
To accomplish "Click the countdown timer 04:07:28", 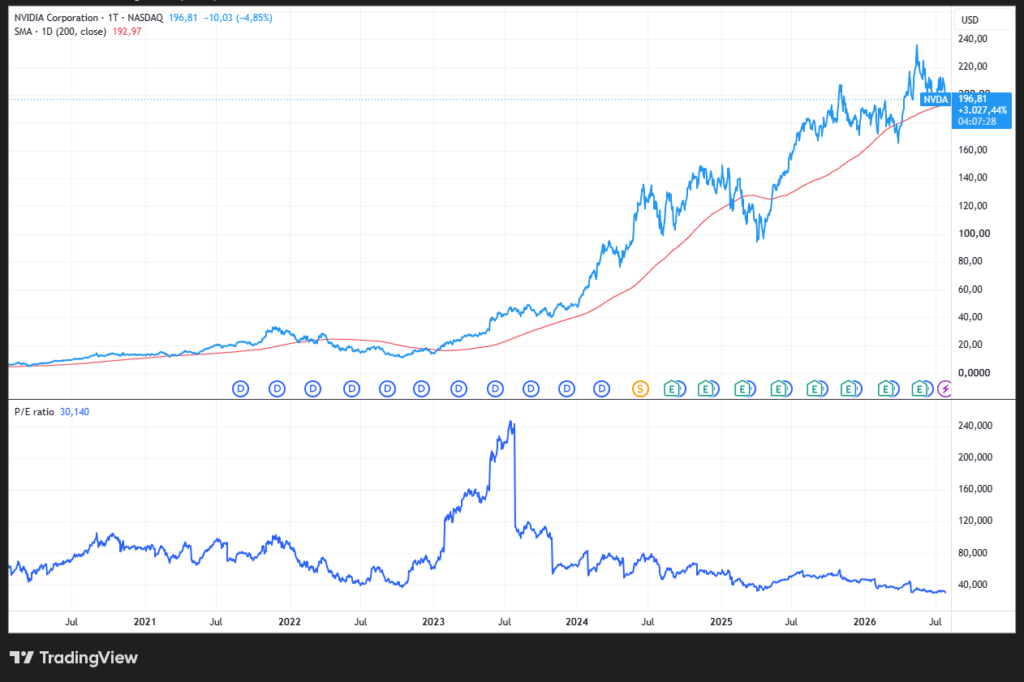I will [977, 122].
